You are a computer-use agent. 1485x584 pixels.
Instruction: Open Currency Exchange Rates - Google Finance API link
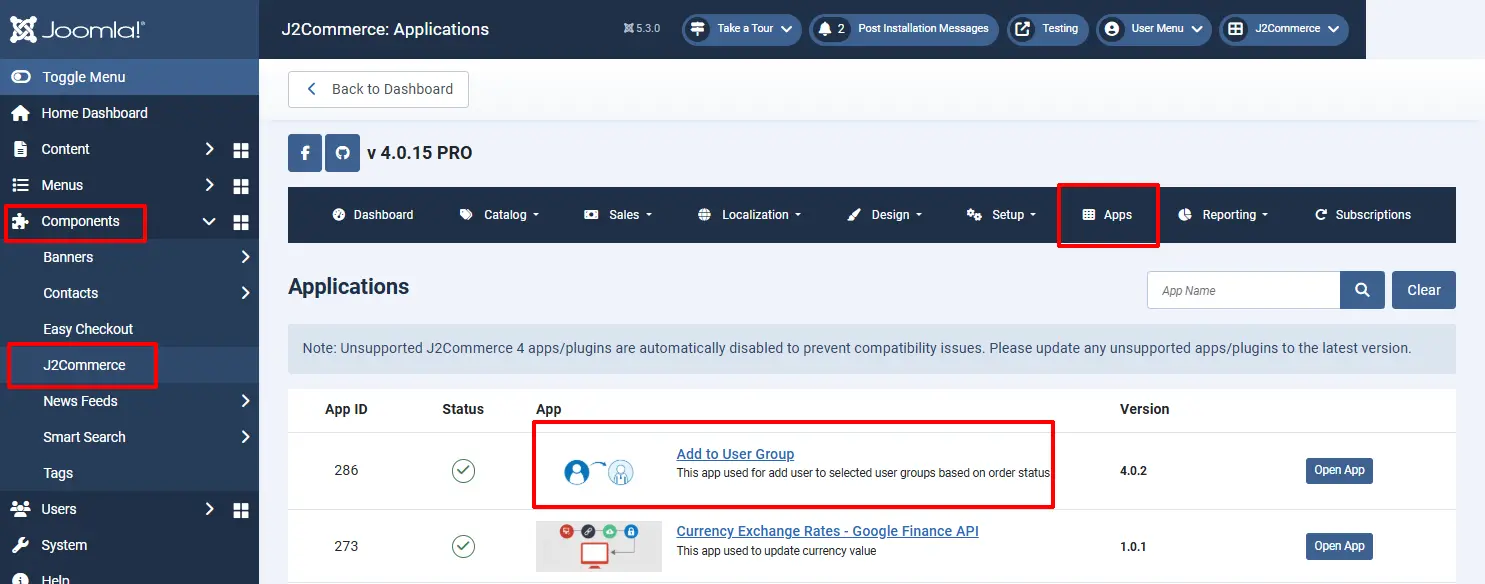point(827,531)
